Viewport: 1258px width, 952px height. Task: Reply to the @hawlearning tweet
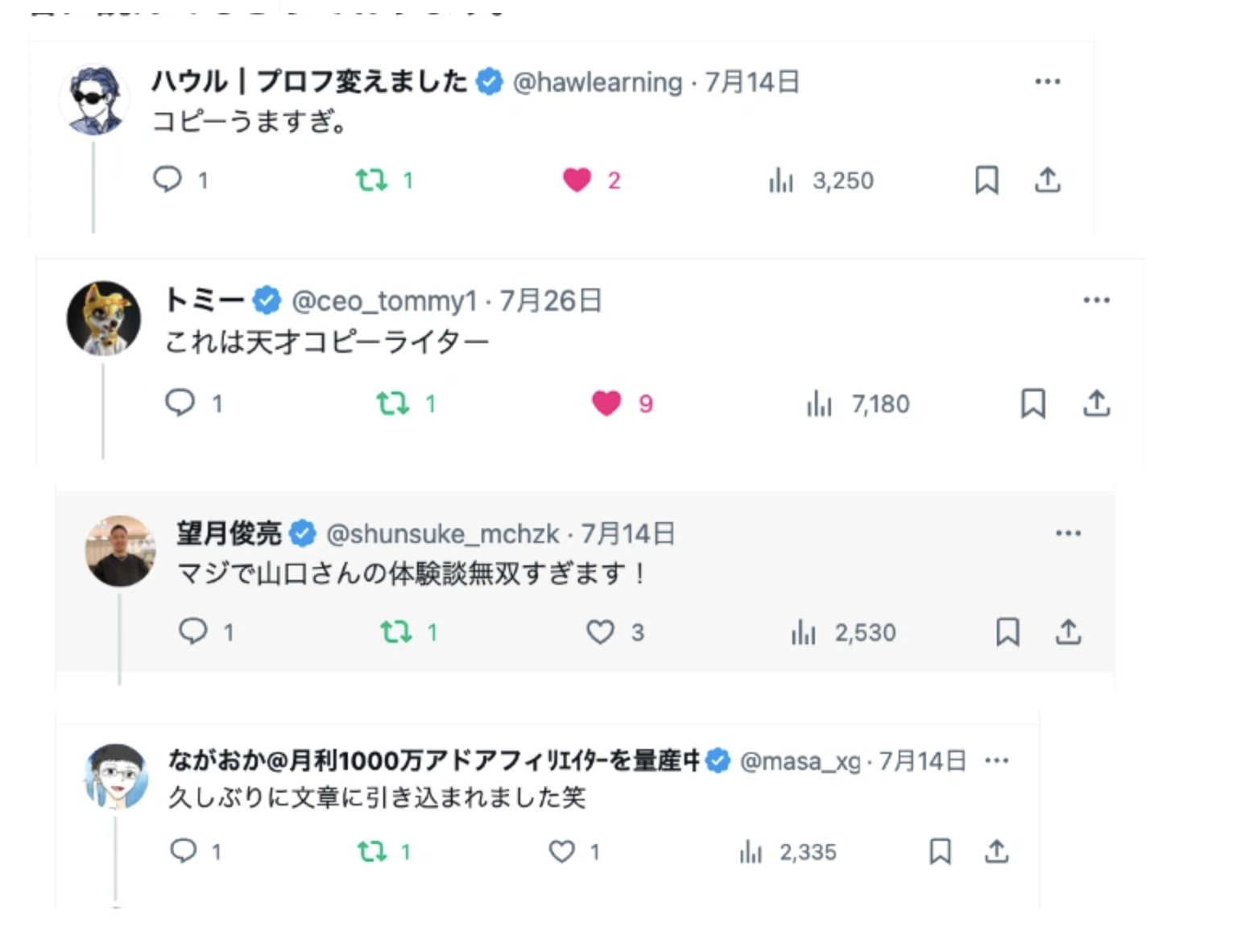coord(168,179)
